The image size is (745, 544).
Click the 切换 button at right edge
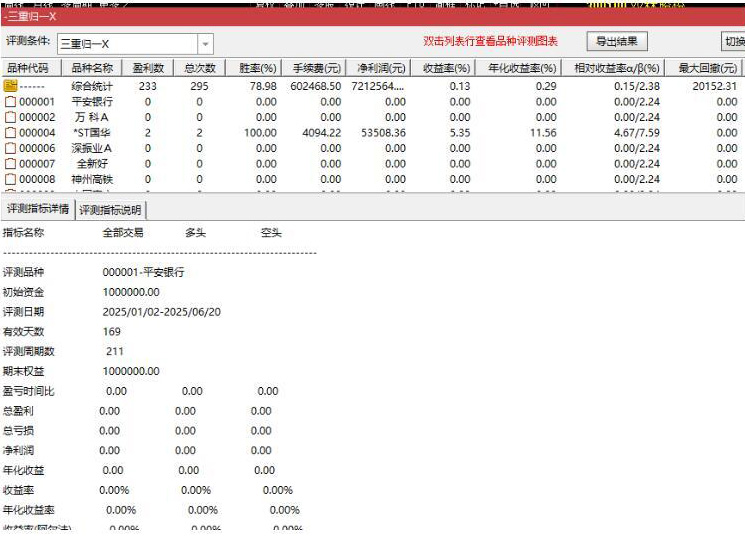click(x=734, y=41)
